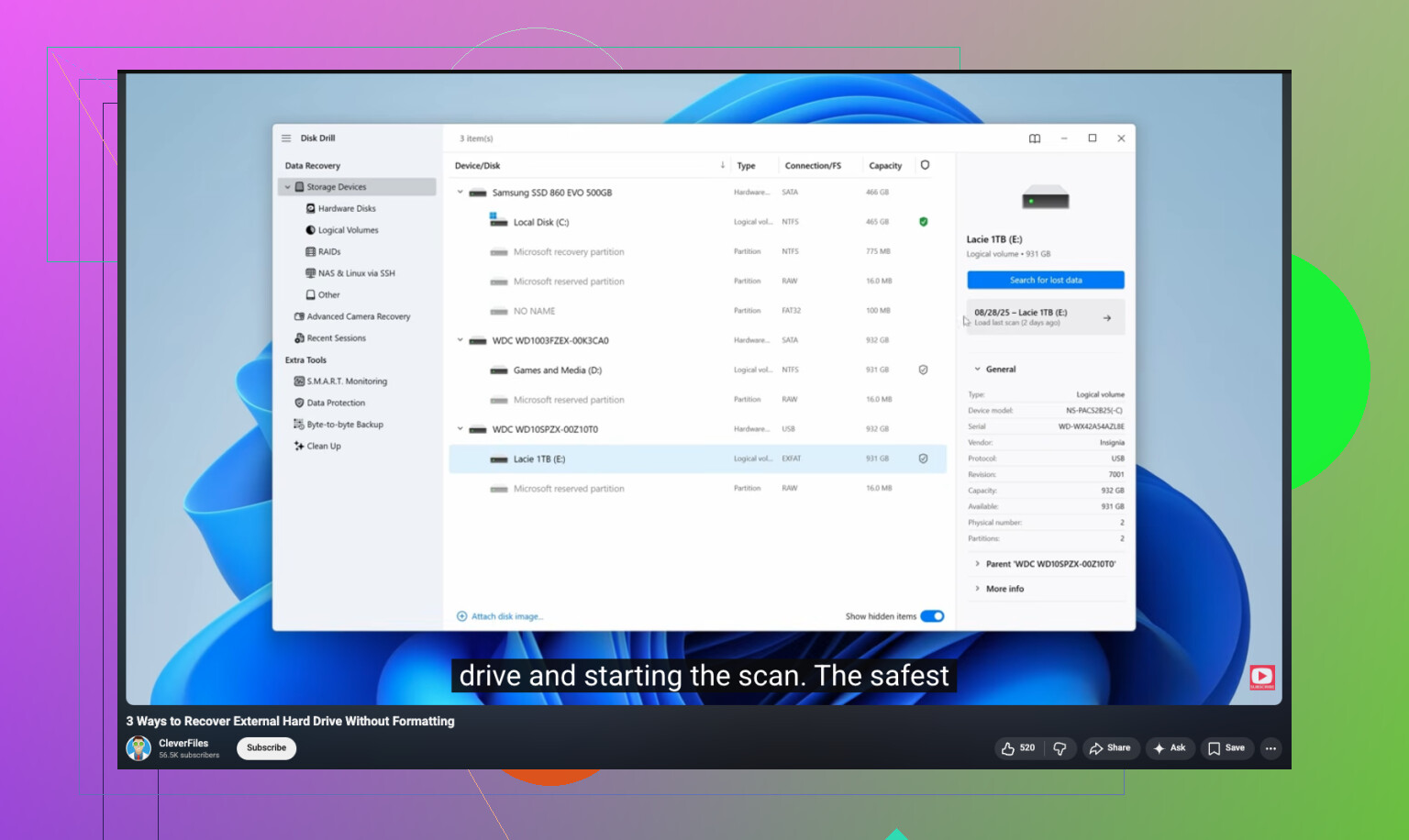Like the video with 520 likes
The width and height of the screenshot is (1409, 840).
pos(1018,748)
